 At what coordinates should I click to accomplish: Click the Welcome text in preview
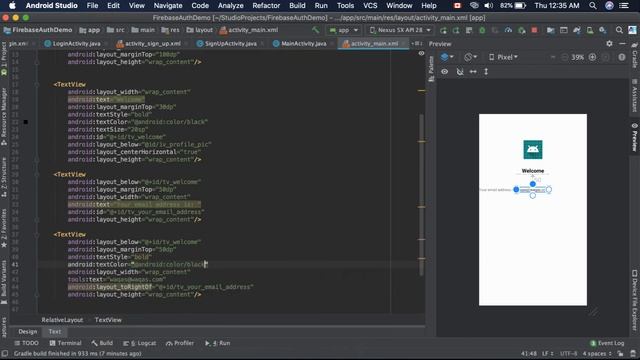click(x=533, y=171)
